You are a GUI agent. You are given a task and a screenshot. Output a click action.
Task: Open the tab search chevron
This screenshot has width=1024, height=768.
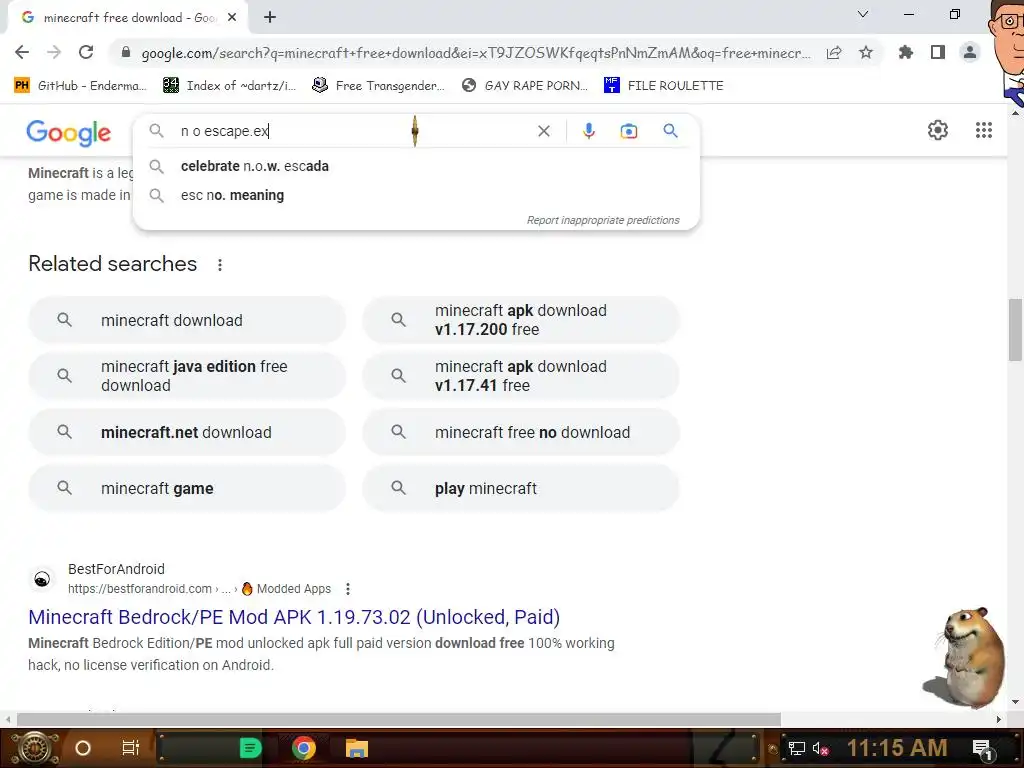click(x=863, y=14)
